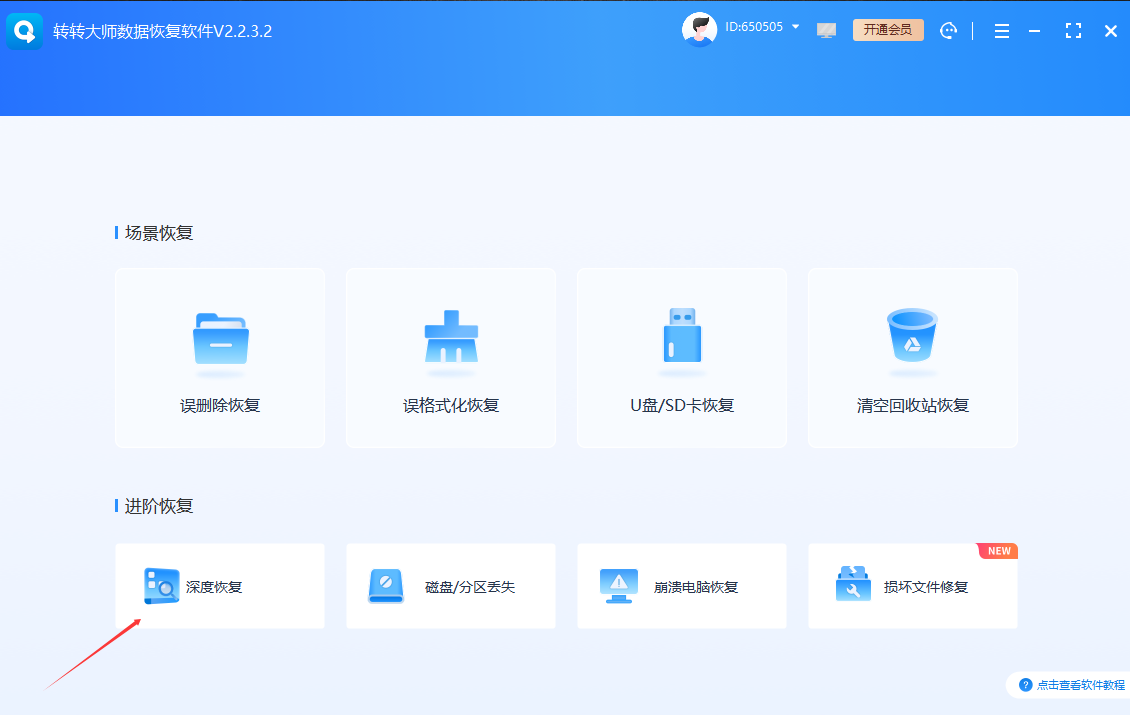
Task: Open the hamburger menu in the title bar
Action: 1001,31
